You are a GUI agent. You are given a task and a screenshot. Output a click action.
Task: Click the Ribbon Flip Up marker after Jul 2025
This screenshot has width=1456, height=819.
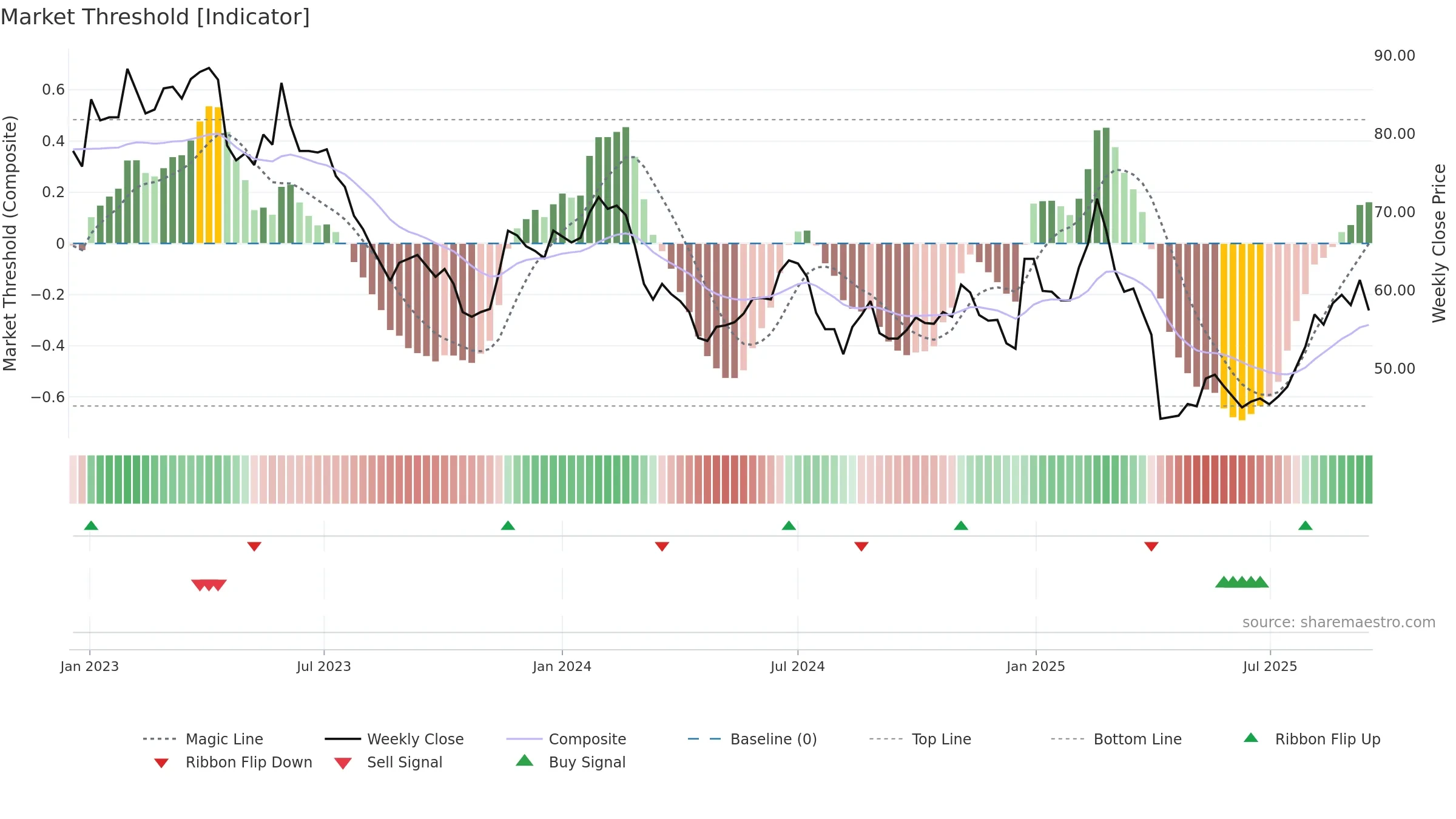click(x=1306, y=525)
